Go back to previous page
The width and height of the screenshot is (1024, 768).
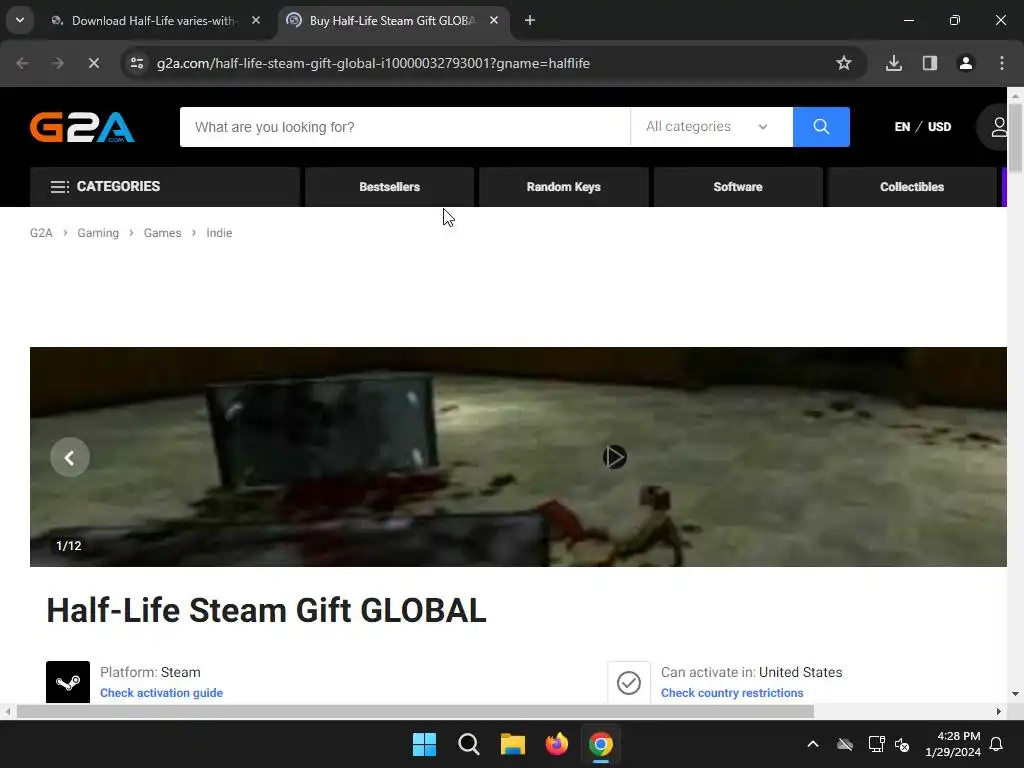22,63
